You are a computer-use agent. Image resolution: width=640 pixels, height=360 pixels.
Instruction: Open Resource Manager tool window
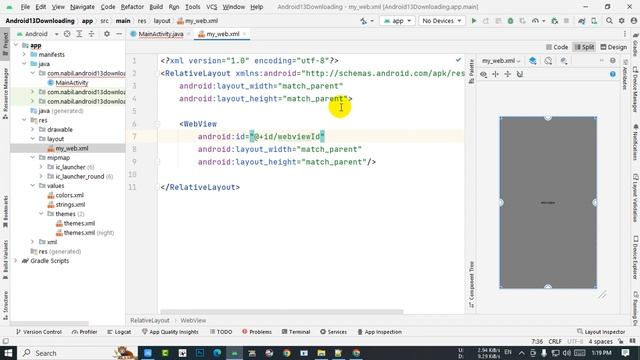coord(5,93)
